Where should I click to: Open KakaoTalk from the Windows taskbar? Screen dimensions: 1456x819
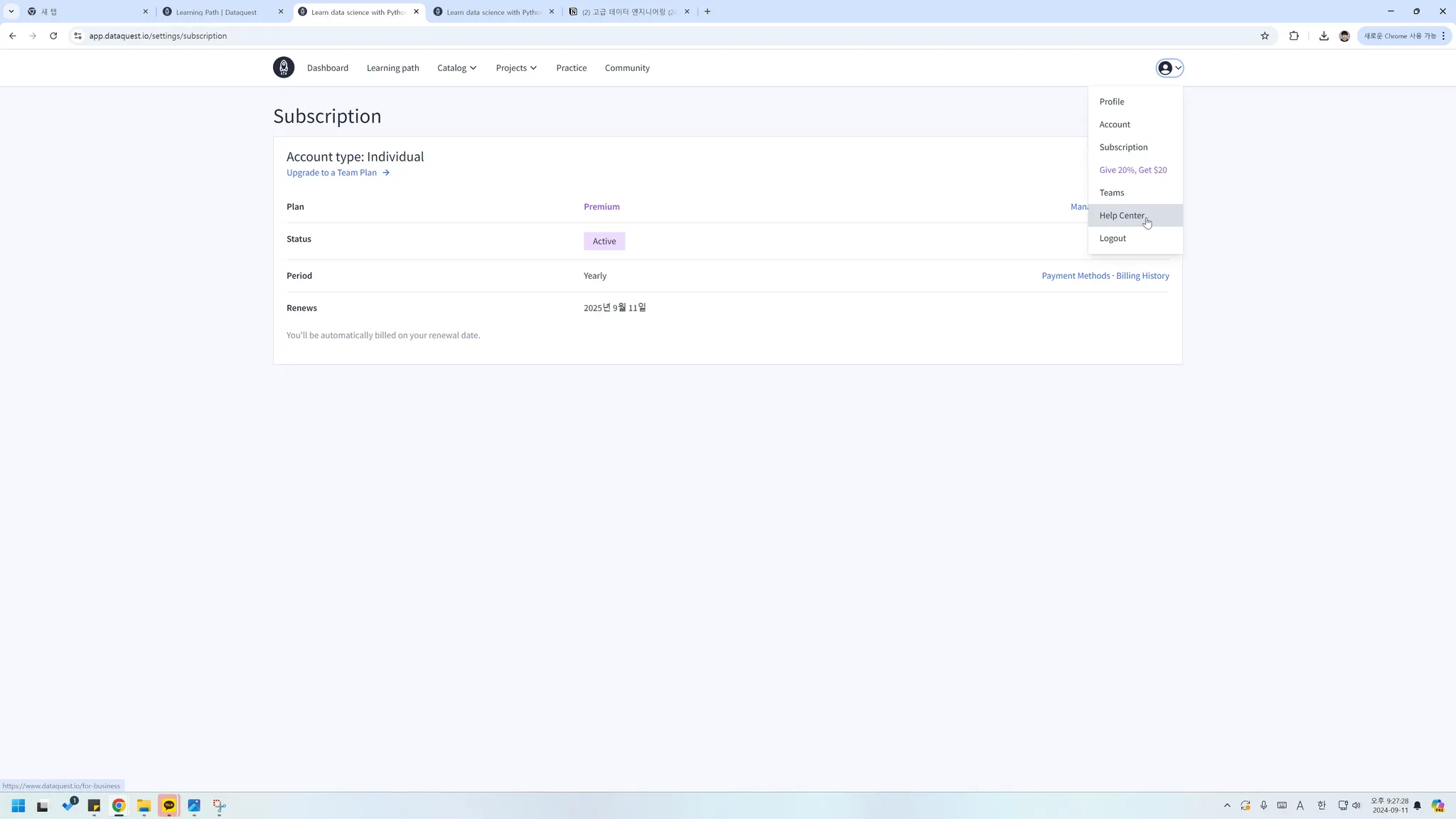168,805
